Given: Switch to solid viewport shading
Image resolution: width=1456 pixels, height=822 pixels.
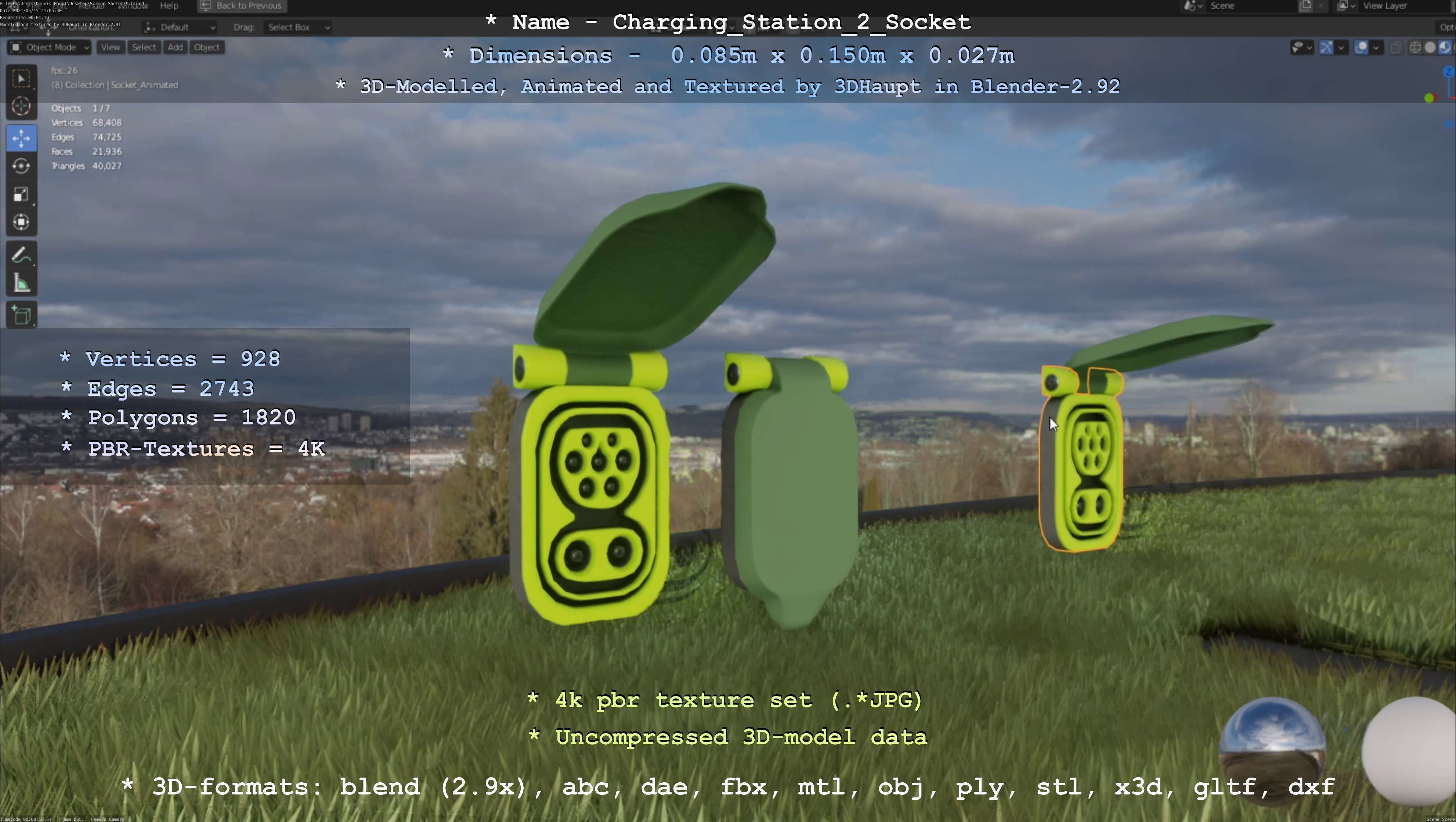Looking at the screenshot, I should (1430, 47).
